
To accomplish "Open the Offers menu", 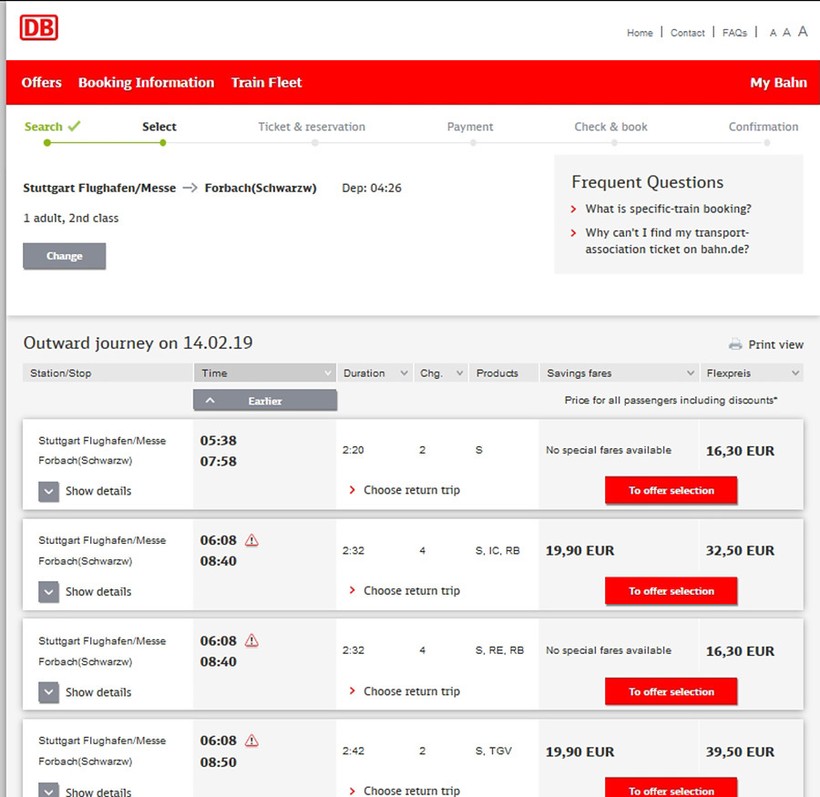I will pyautogui.click(x=42, y=83).
